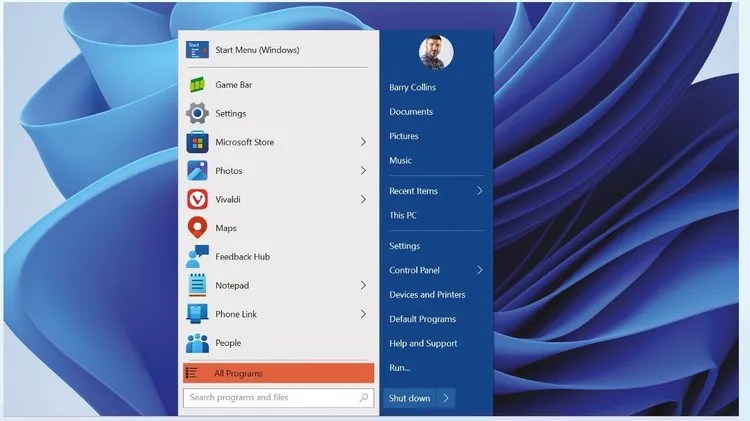Open Music from the right pane
The width and height of the screenshot is (750, 421).
[x=400, y=161]
